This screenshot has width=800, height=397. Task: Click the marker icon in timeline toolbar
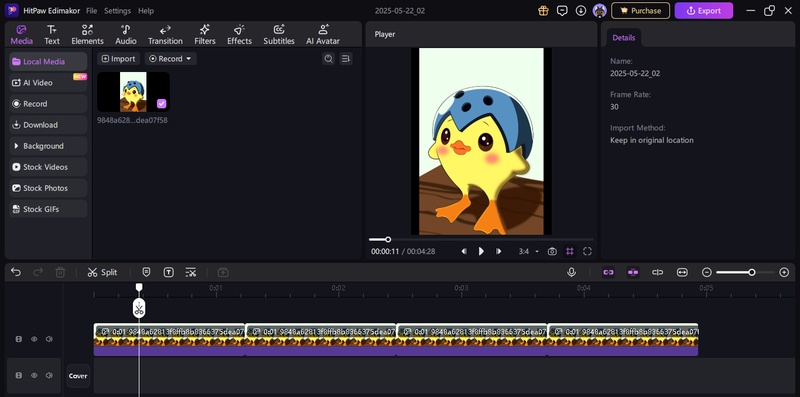click(146, 272)
